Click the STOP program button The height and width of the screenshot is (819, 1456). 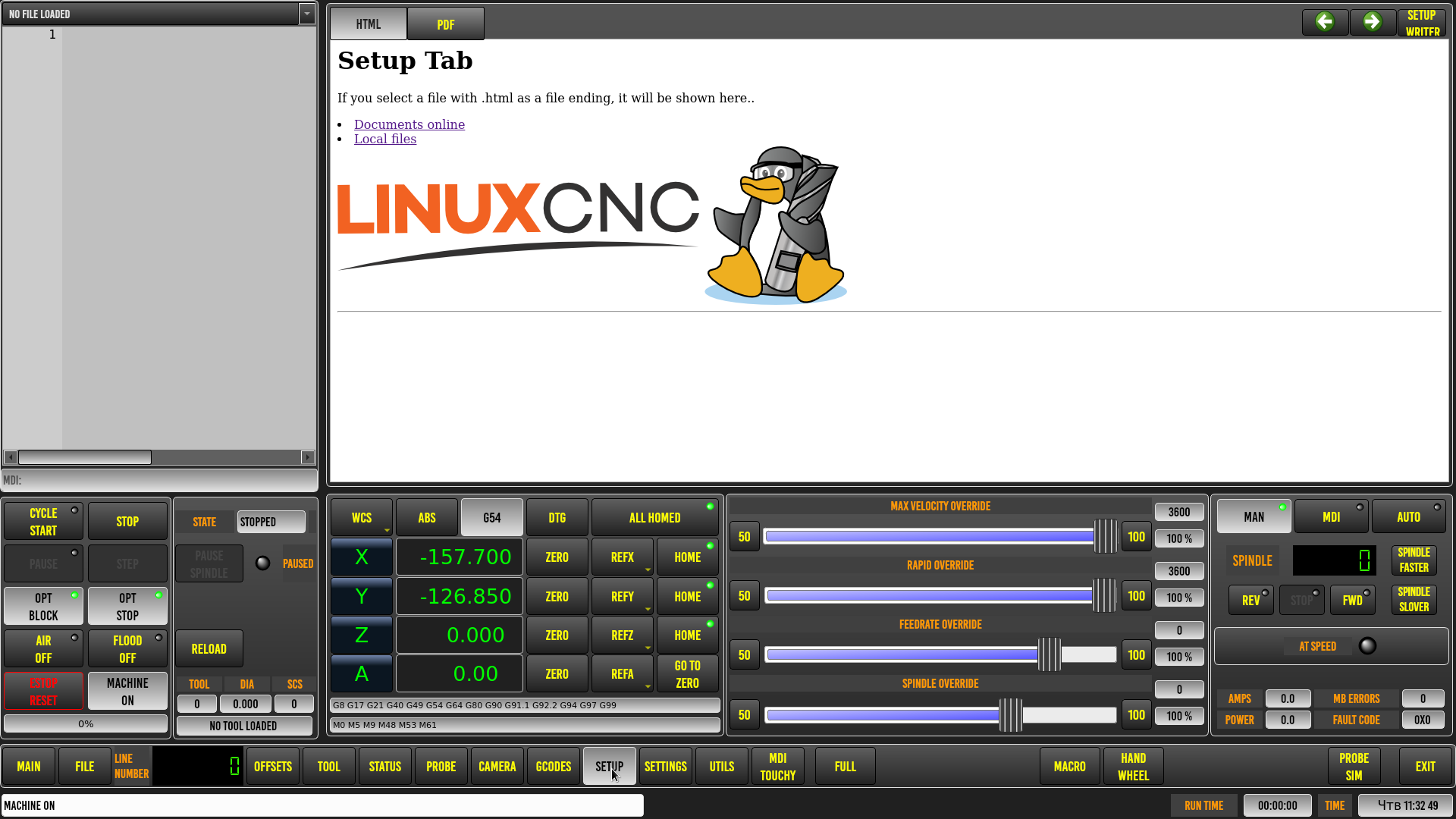[x=127, y=522]
